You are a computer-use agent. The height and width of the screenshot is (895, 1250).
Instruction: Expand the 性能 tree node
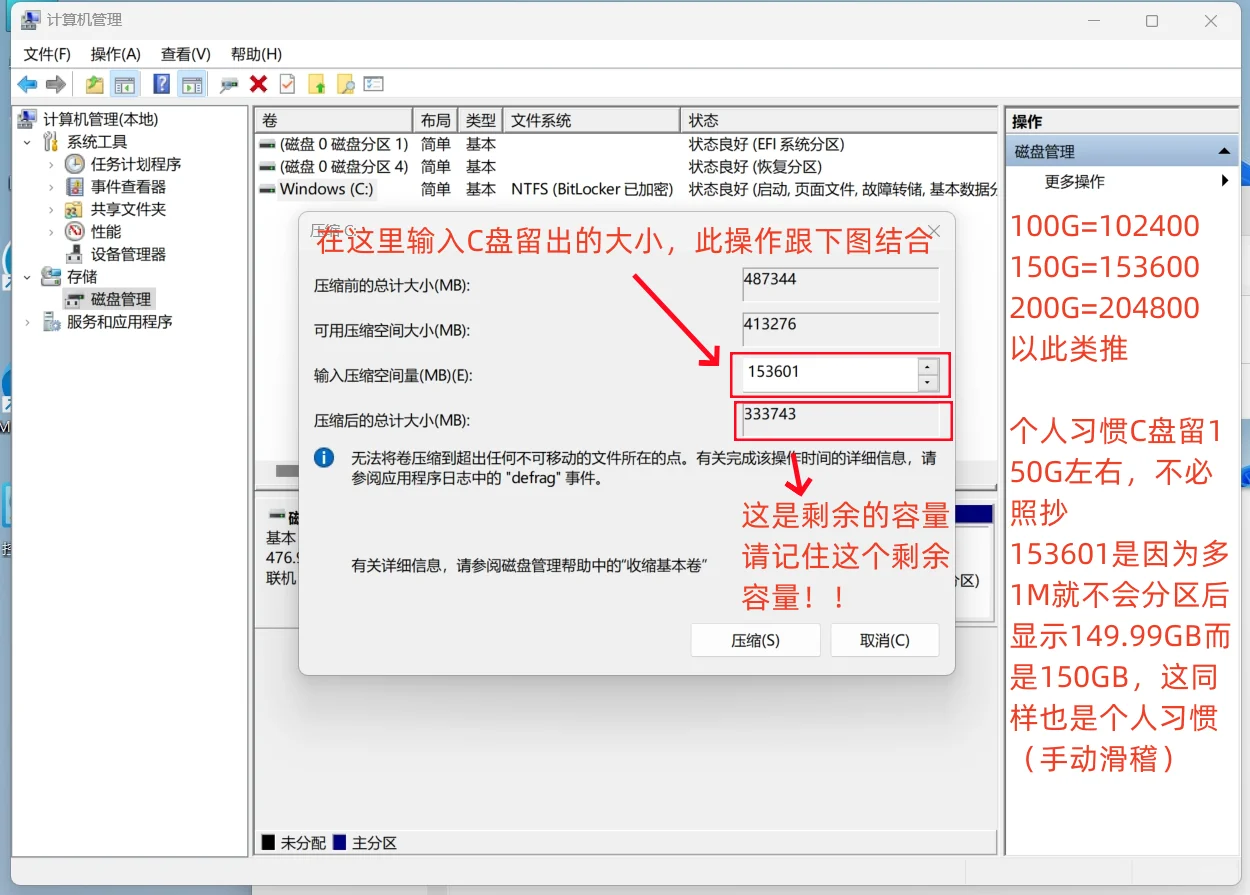(x=51, y=232)
